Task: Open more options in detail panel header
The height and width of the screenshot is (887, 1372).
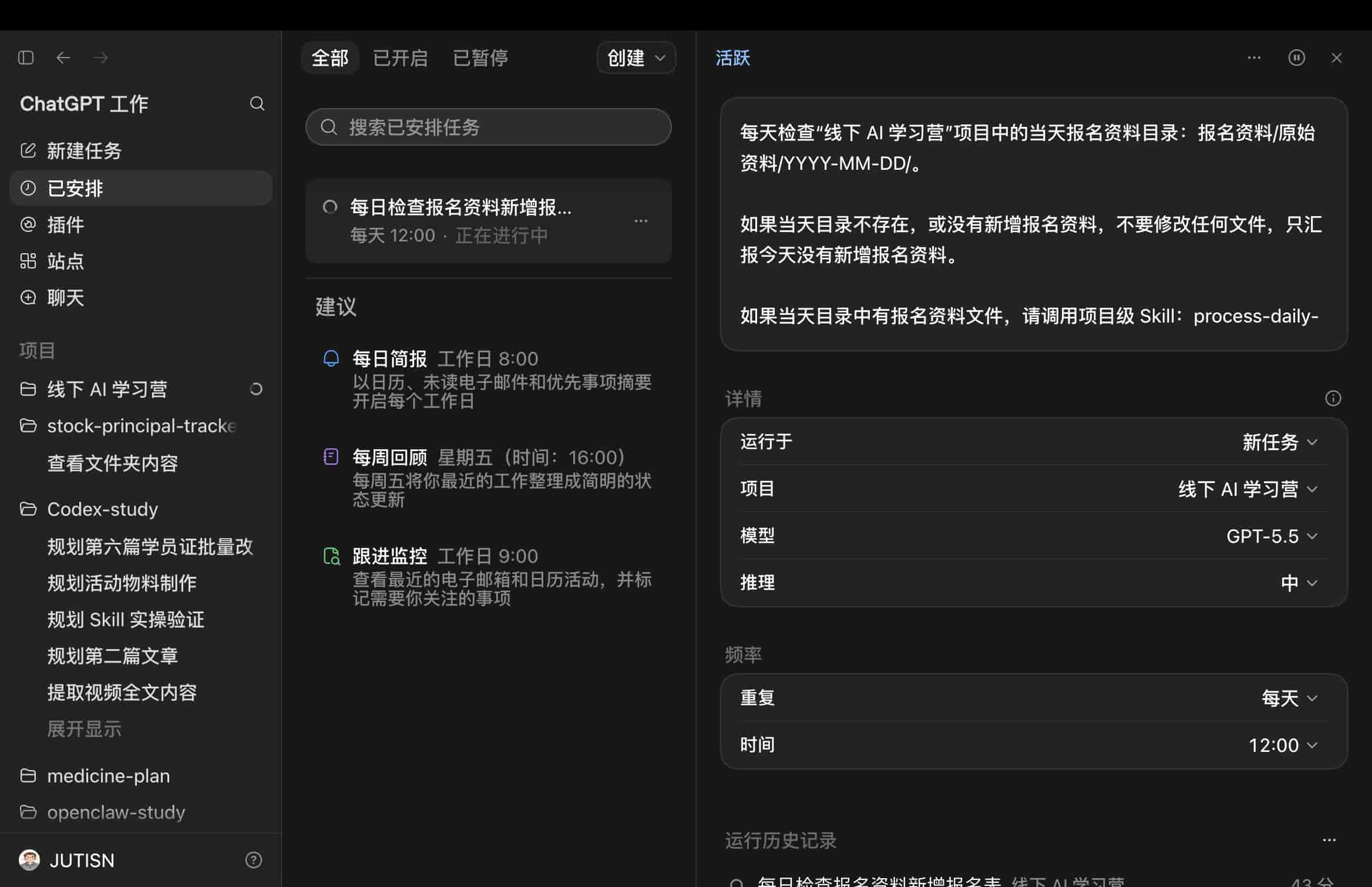Action: click(x=1254, y=58)
